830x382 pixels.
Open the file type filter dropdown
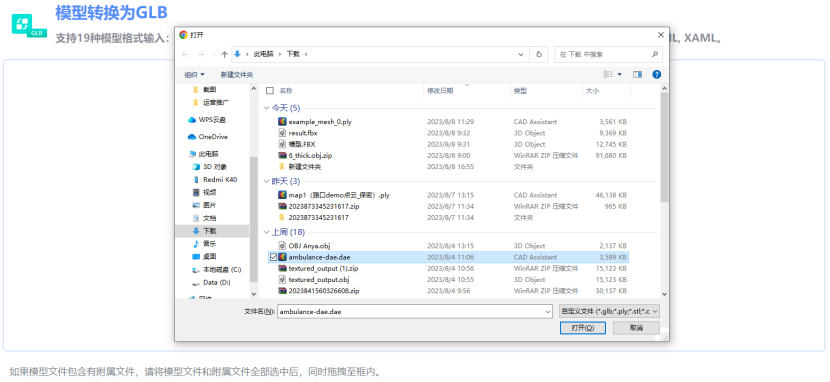(x=609, y=311)
